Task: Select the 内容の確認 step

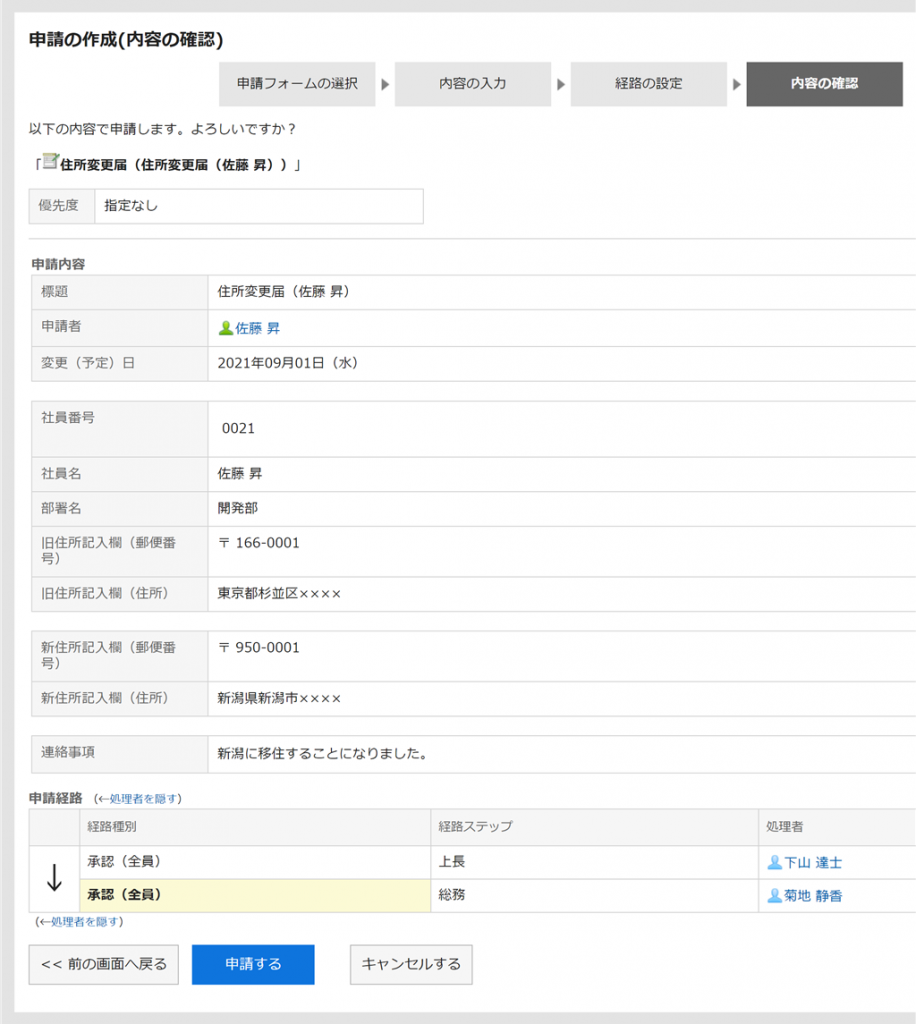Action: (x=825, y=84)
